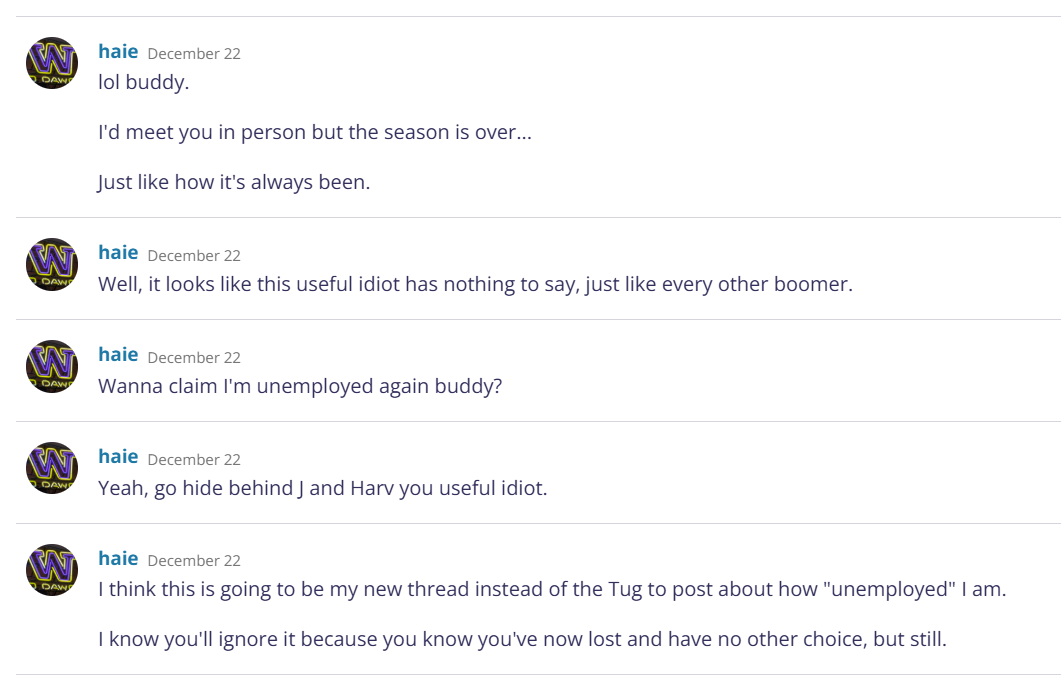Click the avatar next to the 'useful idiot has nothing to say' comment

coord(52,264)
